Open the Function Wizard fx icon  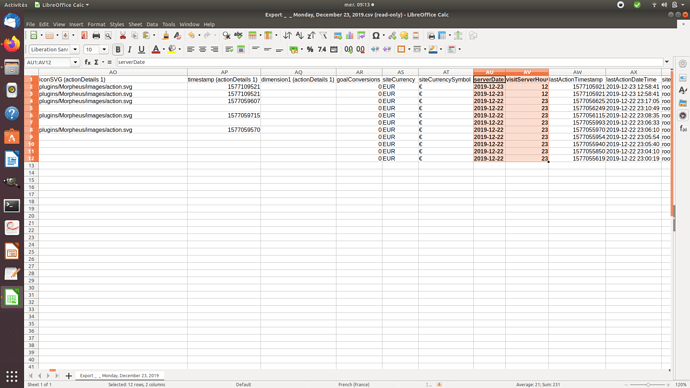point(88,62)
